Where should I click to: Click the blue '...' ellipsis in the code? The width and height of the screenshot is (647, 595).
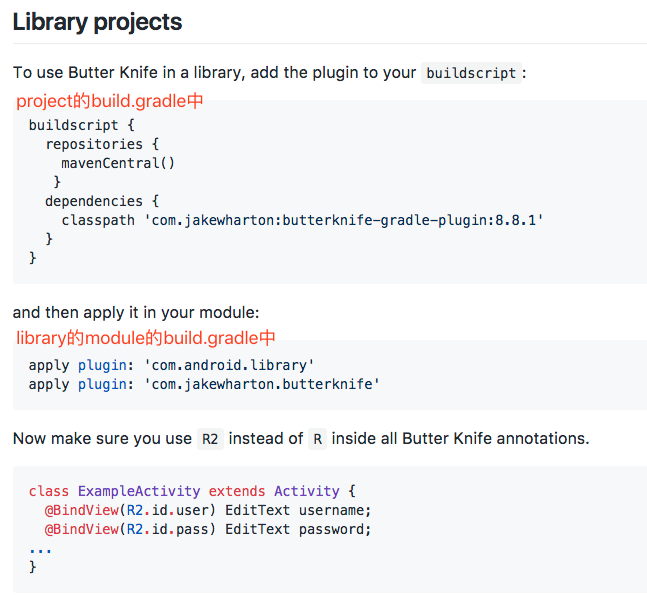coord(40,550)
